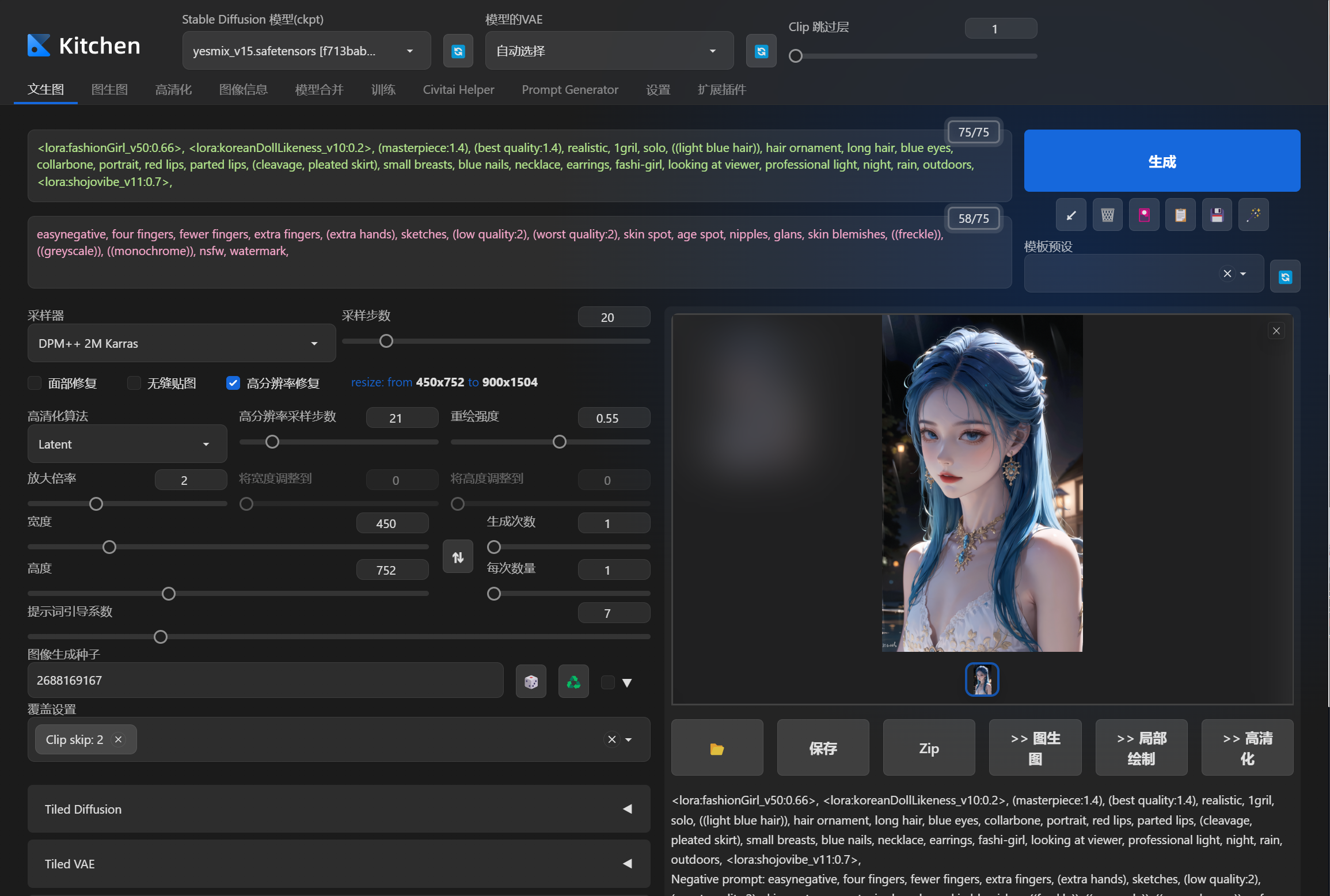Refresh the template preset list
This screenshot has height=896, width=1330.
(1285, 277)
